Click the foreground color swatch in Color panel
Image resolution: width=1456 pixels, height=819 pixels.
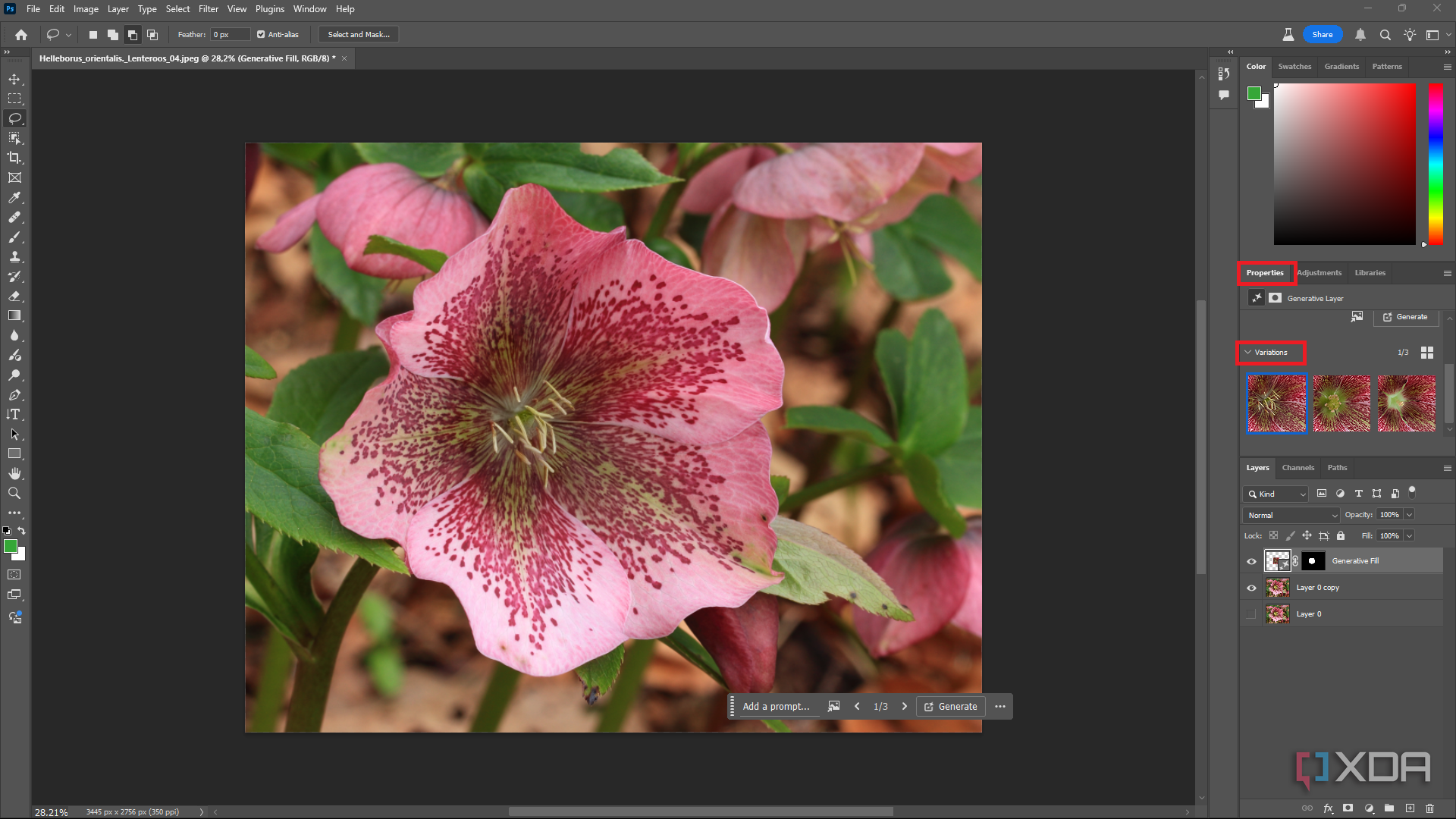(x=1254, y=94)
